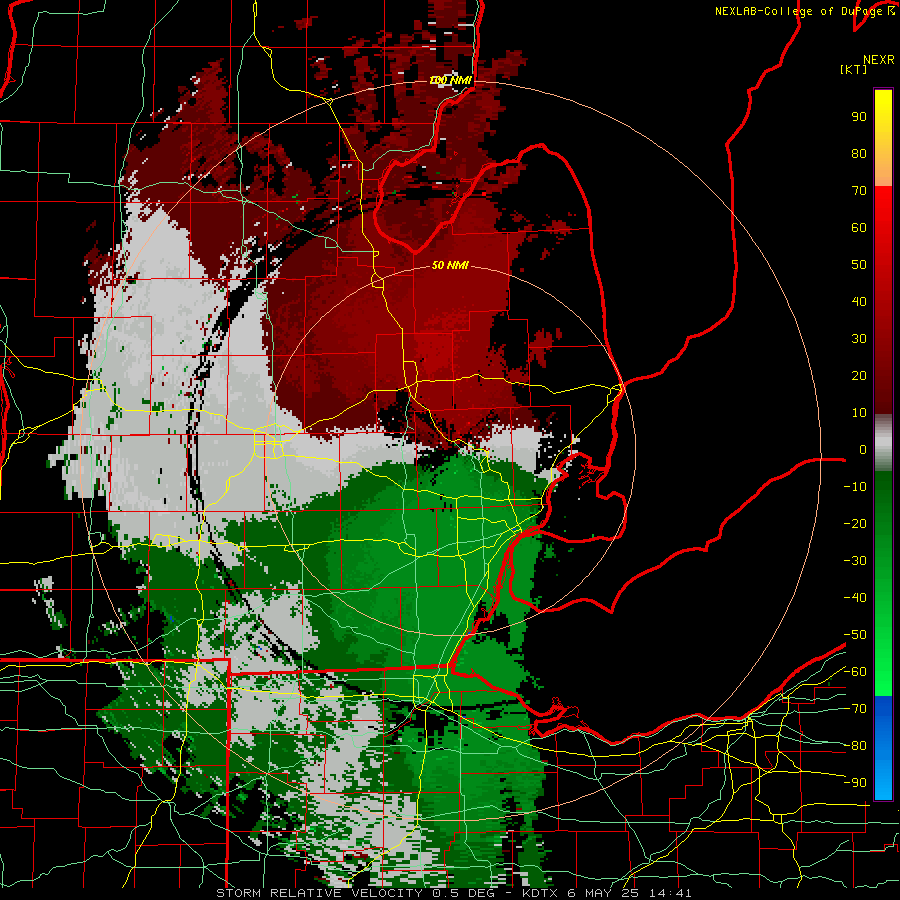This screenshot has height=900, width=900.
Task: Click the 60 value on the velocity scale
Action: (x=859, y=228)
